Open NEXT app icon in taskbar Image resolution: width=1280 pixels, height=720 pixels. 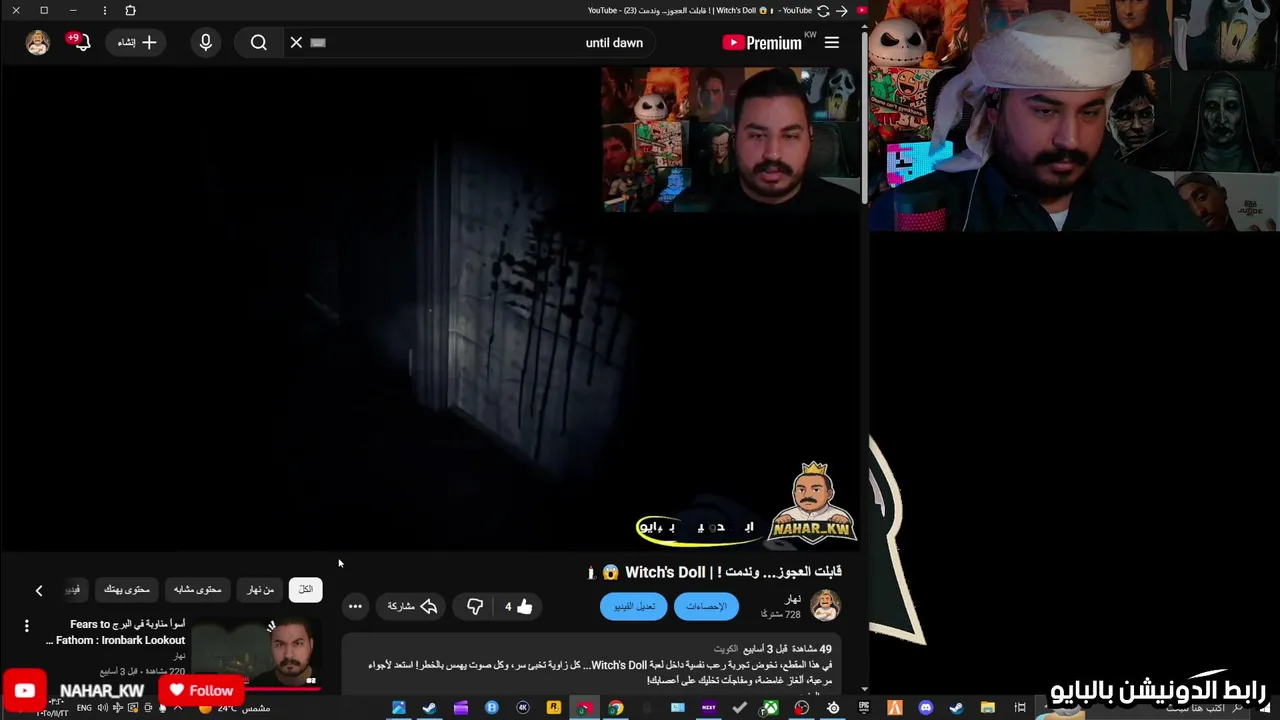(x=709, y=708)
